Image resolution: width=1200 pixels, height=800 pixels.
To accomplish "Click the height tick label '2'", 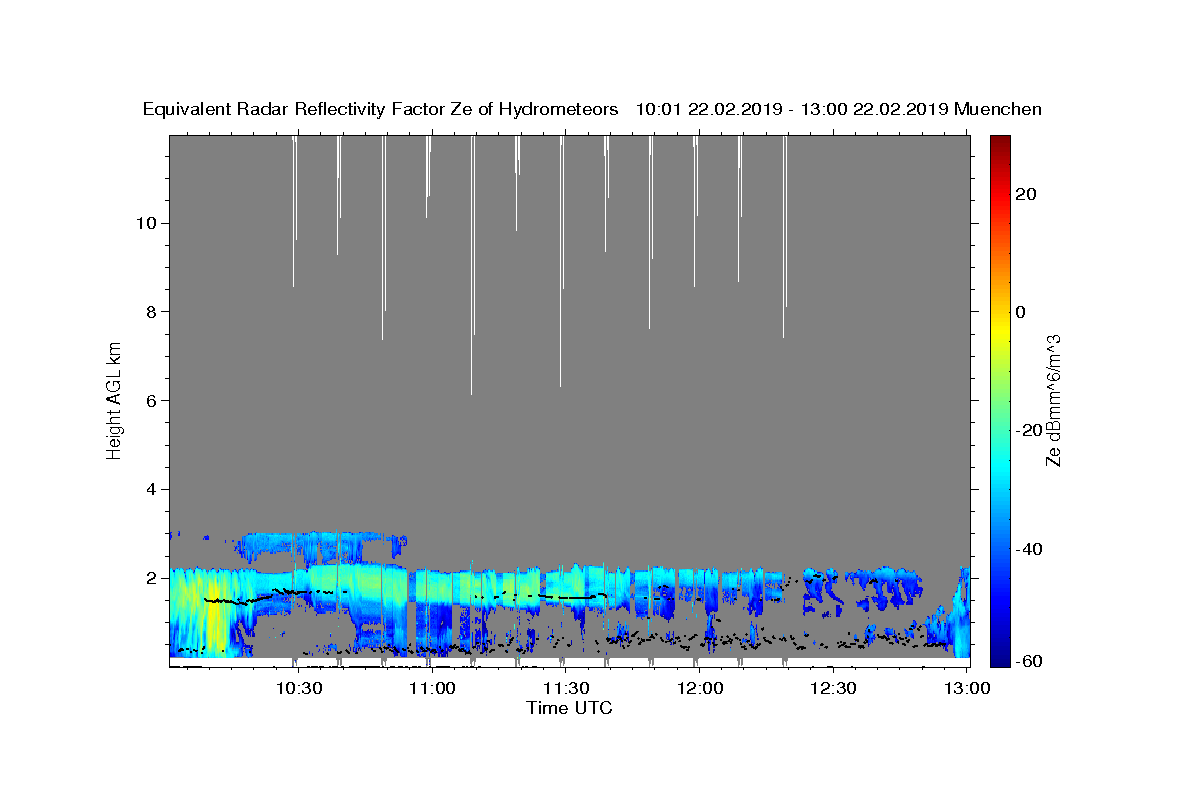I will pyautogui.click(x=152, y=578).
